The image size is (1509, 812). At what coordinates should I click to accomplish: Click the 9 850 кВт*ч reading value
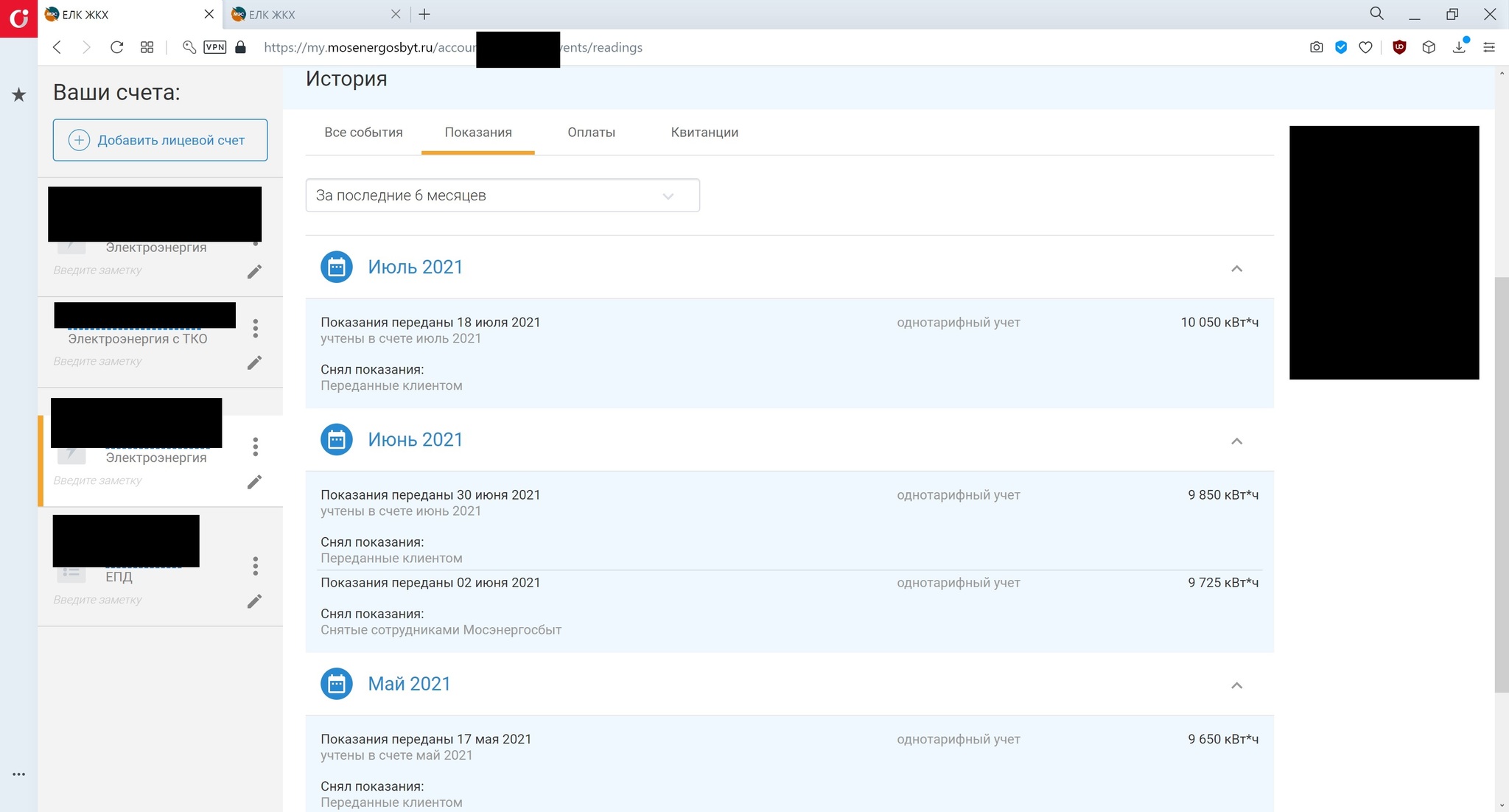click(x=1223, y=494)
